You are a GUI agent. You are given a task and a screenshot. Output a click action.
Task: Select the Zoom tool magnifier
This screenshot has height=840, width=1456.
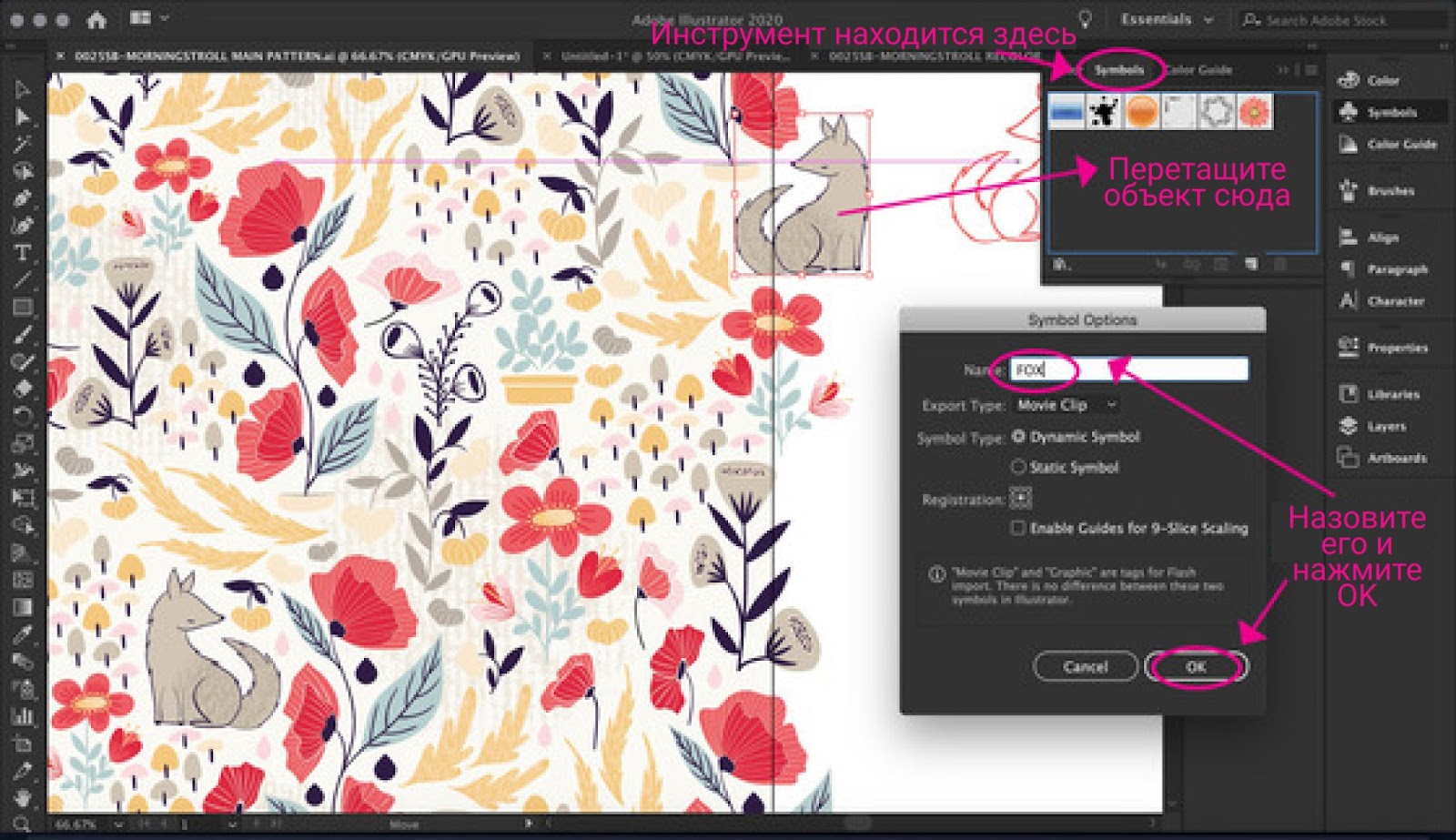23,824
